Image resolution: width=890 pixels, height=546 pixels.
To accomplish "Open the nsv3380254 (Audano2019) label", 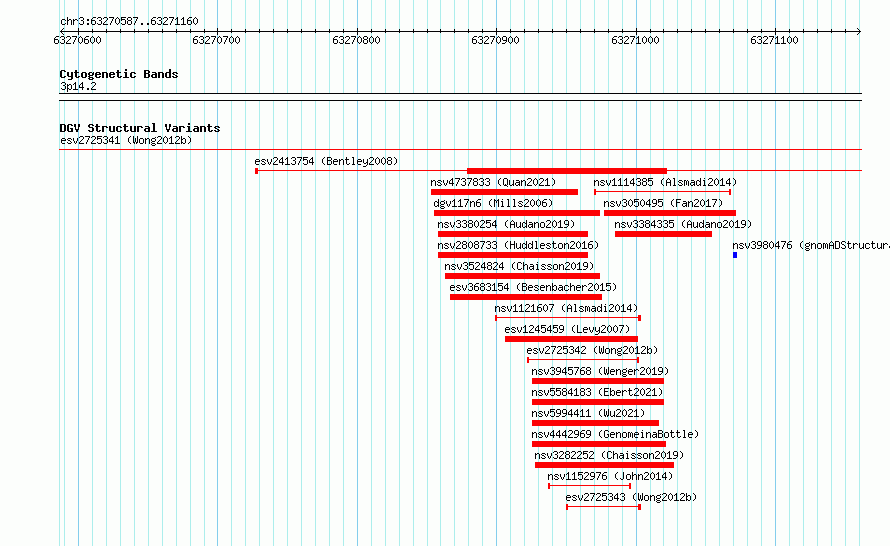I will (x=506, y=224).
